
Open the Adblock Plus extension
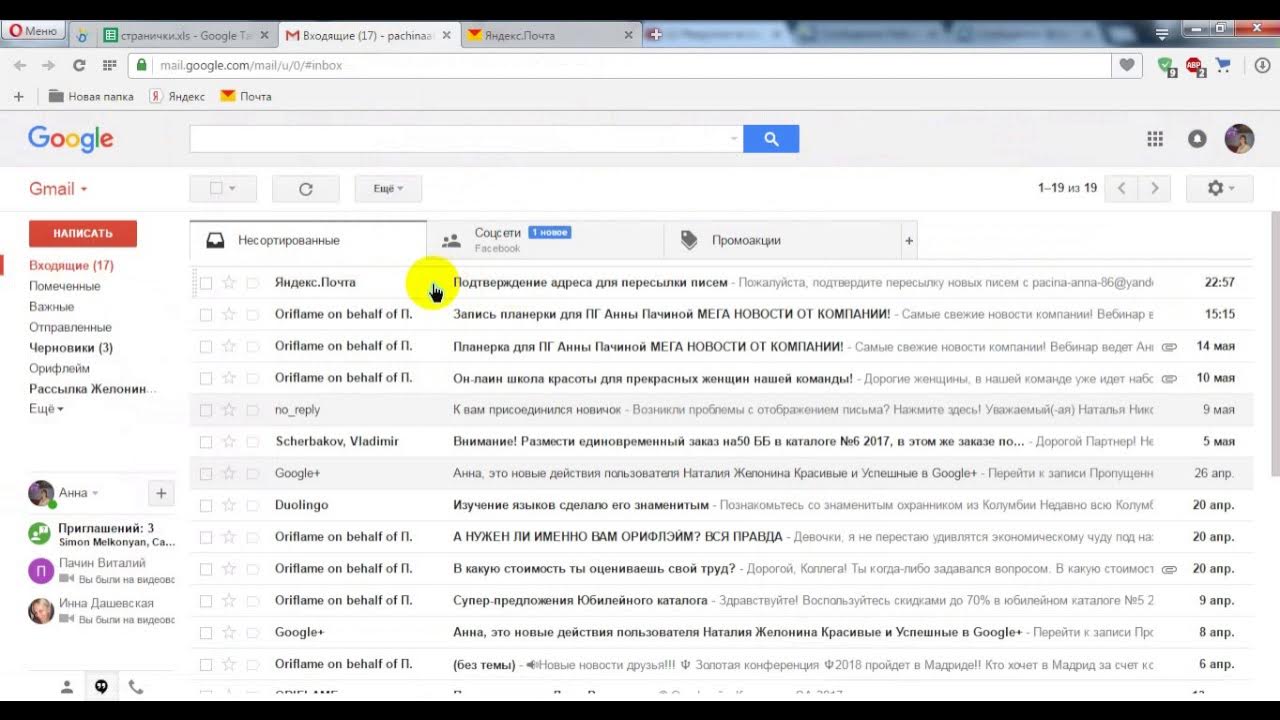[1194, 66]
